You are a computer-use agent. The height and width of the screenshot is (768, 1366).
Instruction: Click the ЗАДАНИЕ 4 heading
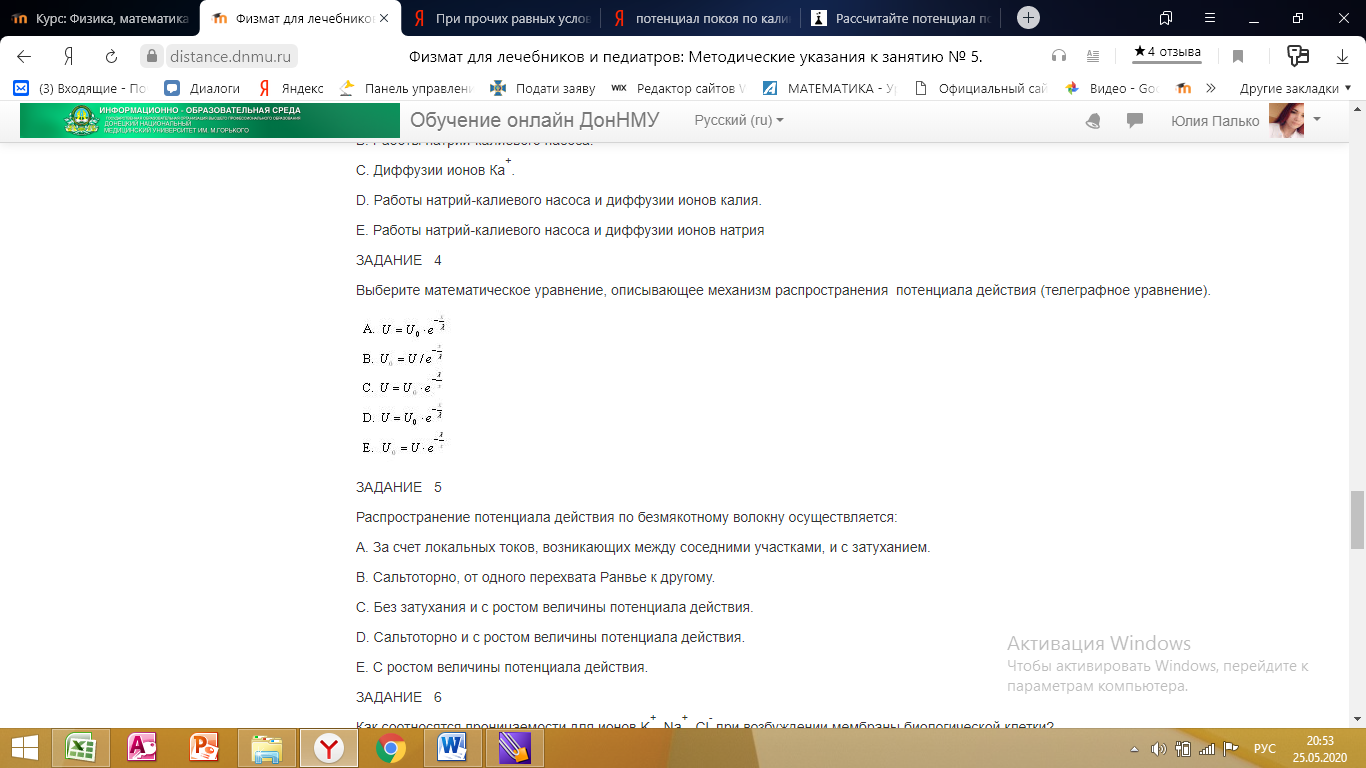[x=399, y=260]
